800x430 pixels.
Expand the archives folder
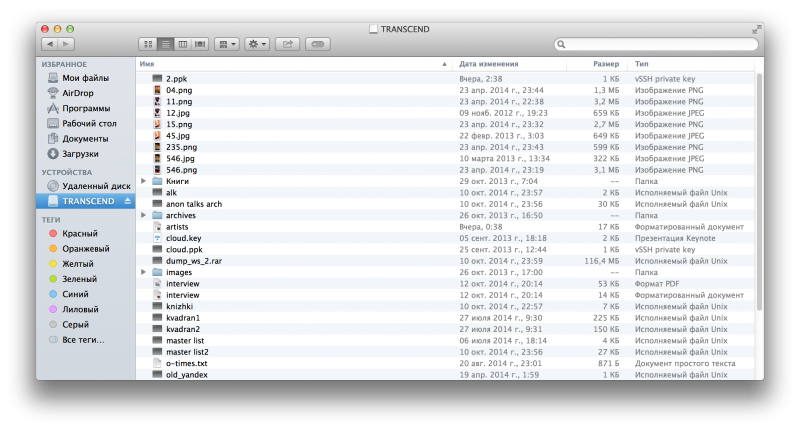tap(143, 215)
